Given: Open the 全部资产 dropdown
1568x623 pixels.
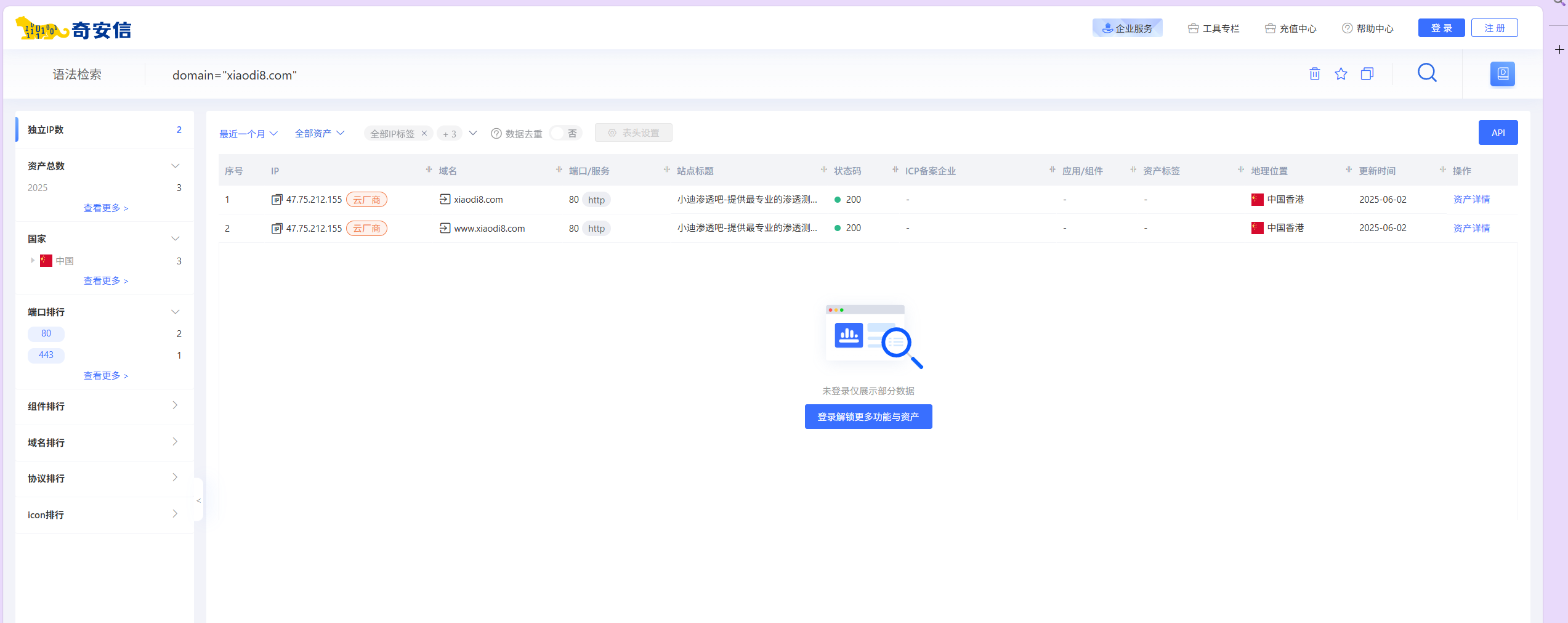Looking at the screenshot, I should pyautogui.click(x=320, y=133).
